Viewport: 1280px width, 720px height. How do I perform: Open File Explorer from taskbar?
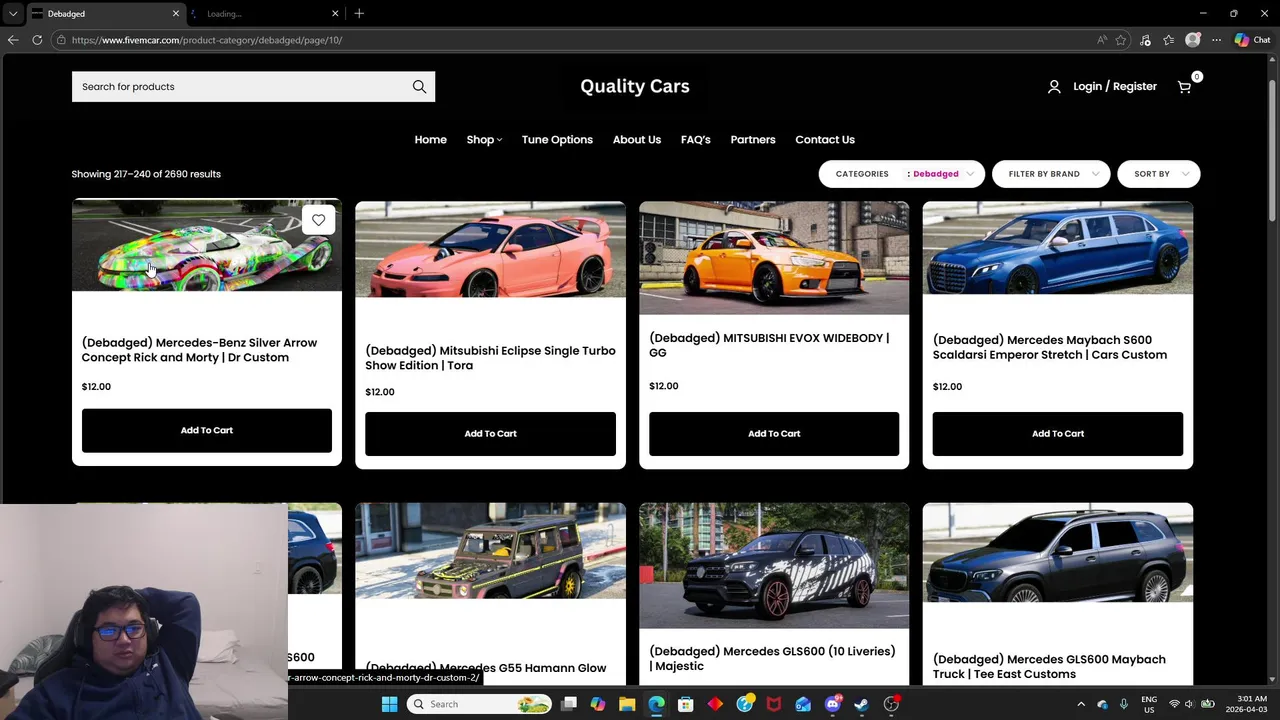click(x=627, y=704)
